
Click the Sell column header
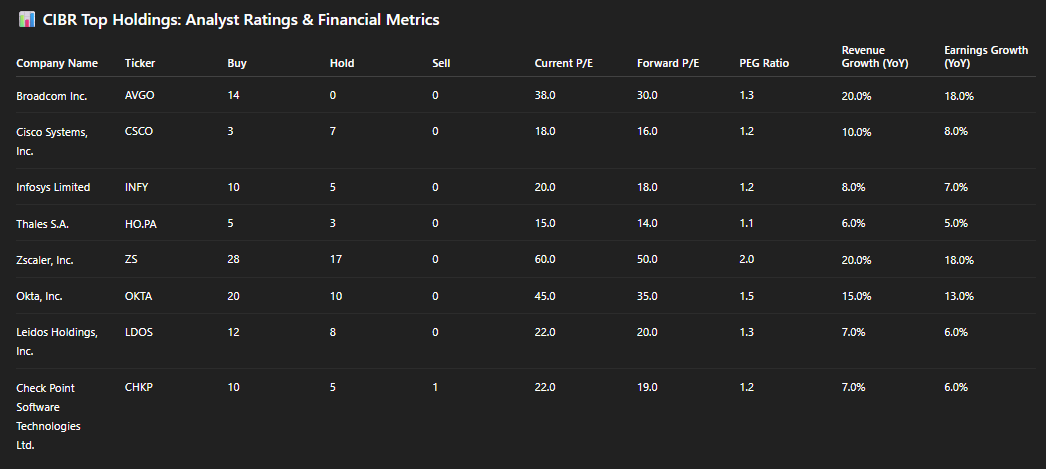pos(441,63)
